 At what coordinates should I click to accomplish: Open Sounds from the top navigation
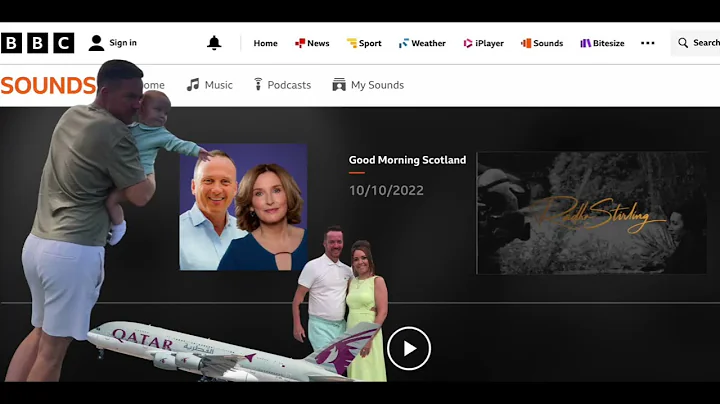(542, 43)
